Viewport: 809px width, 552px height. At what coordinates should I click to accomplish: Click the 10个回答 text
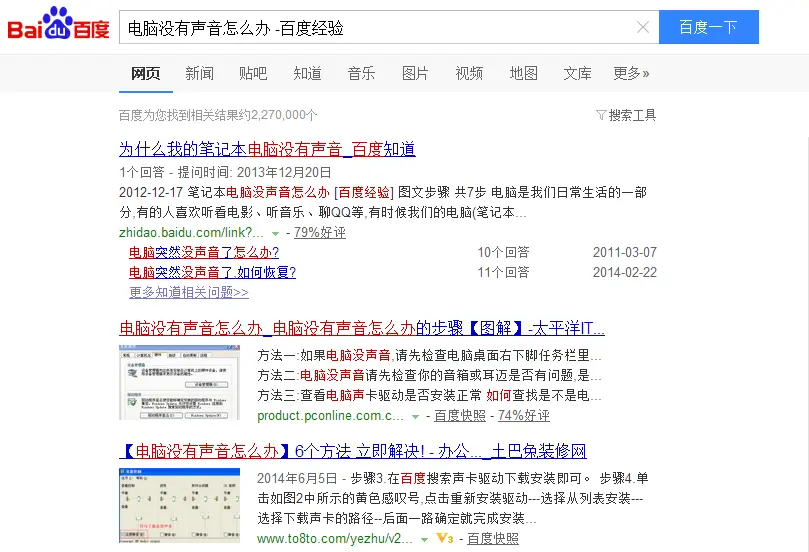504,252
